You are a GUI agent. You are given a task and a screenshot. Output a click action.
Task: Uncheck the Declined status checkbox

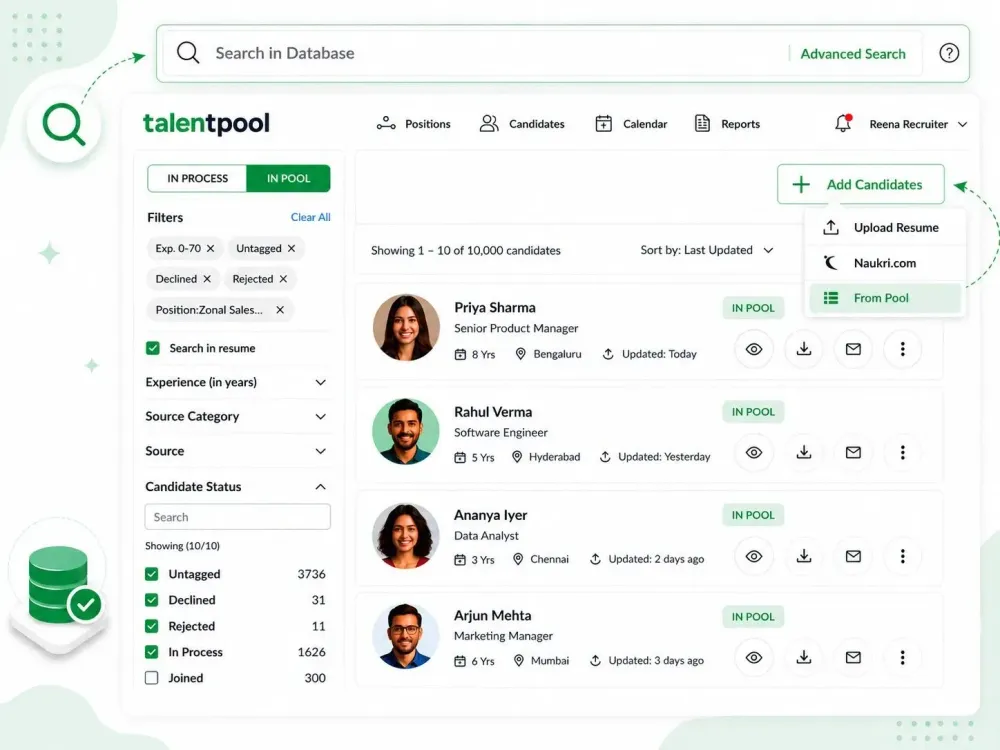tap(151, 600)
